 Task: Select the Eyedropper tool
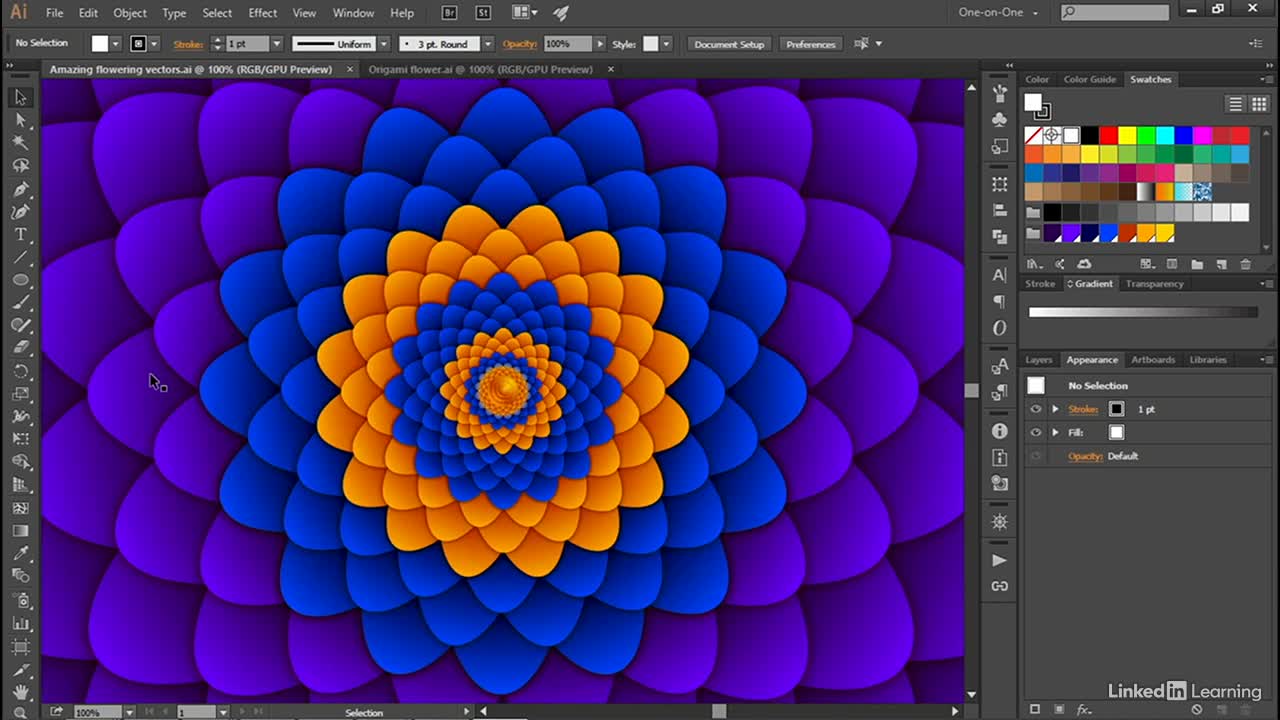[x=21, y=553]
